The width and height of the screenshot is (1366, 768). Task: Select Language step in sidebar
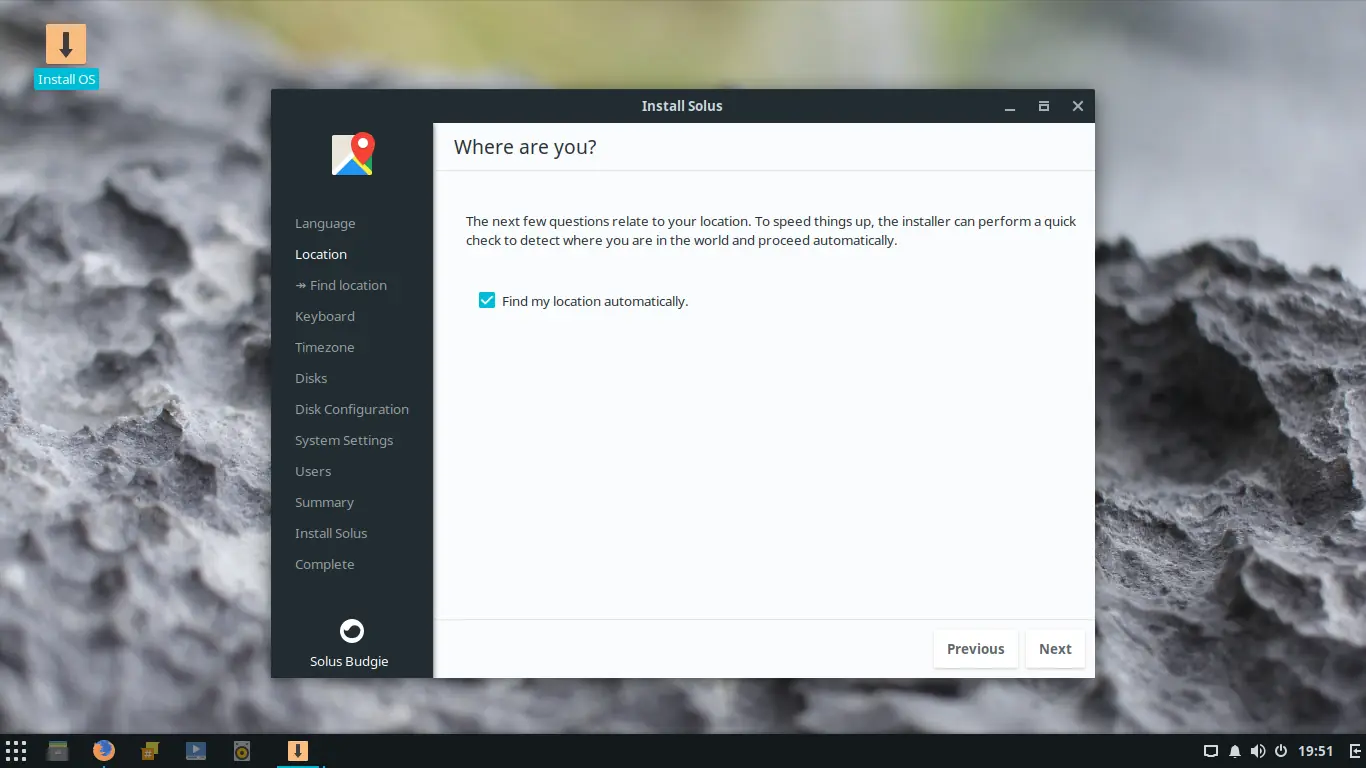coord(325,223)
